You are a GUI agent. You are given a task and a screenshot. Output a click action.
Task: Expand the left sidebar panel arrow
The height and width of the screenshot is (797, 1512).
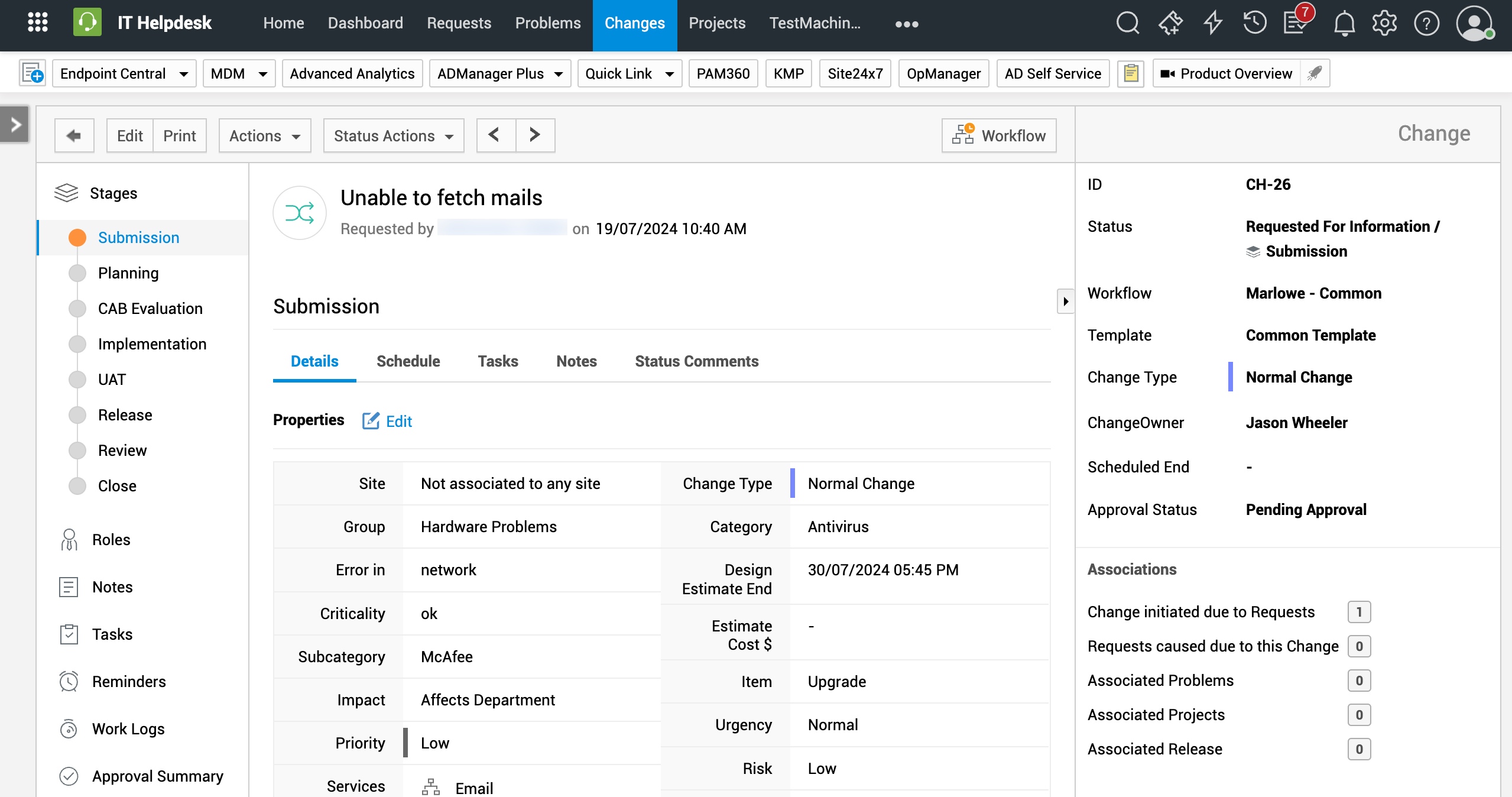[x=15, y=124]
